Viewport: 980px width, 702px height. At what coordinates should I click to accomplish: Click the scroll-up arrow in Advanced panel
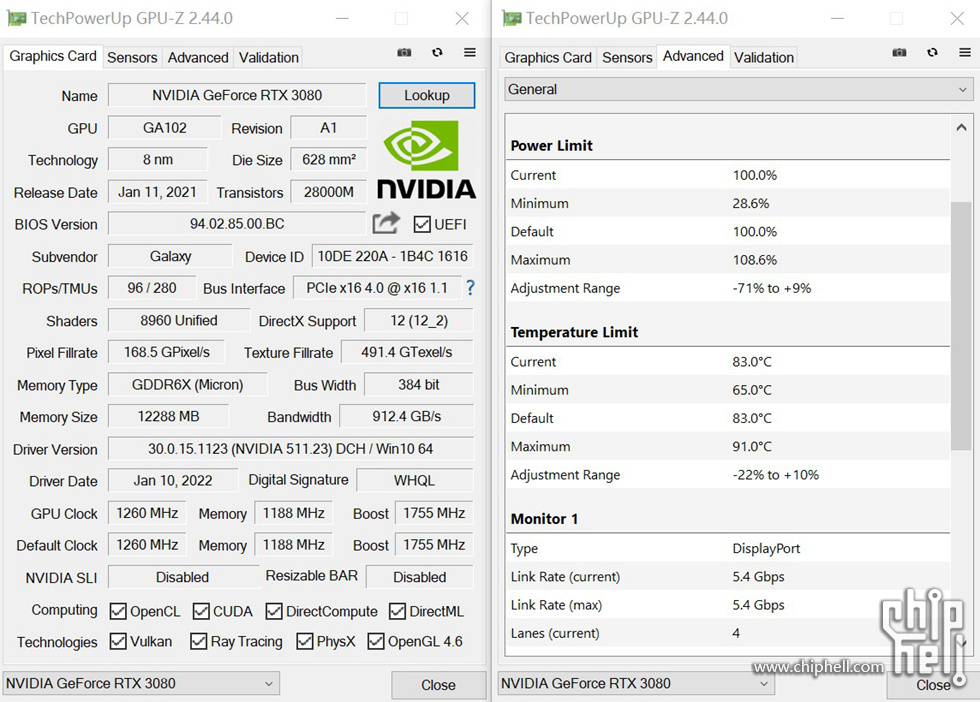(961, 128)
